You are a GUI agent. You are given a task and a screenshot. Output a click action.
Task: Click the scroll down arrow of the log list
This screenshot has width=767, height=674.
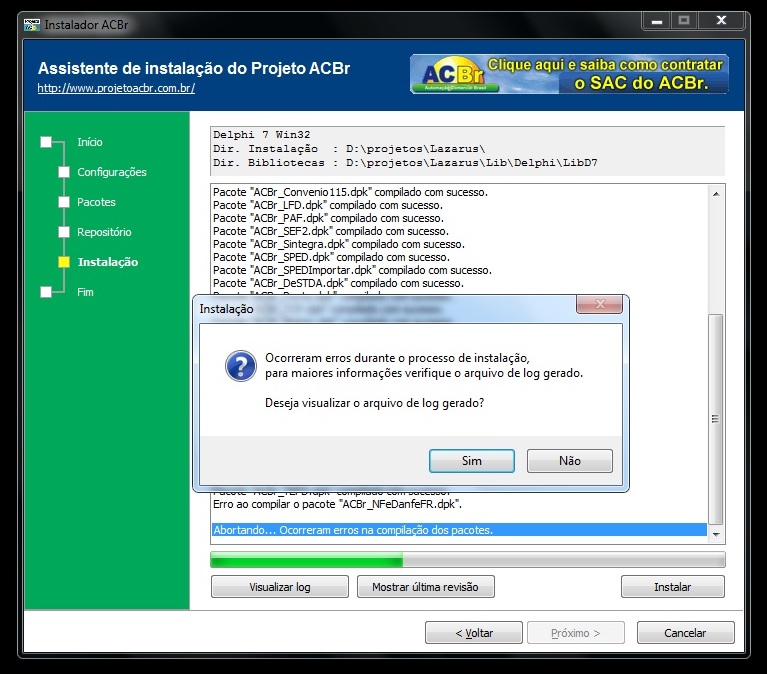pos(716,535)
